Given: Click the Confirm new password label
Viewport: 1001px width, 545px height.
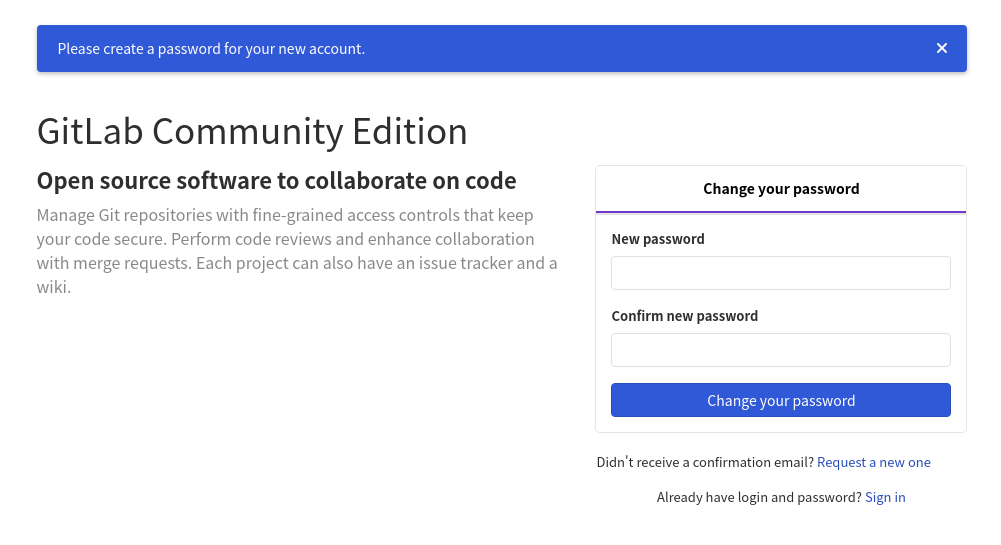Looking at the screenshot, I should (684, 316).
